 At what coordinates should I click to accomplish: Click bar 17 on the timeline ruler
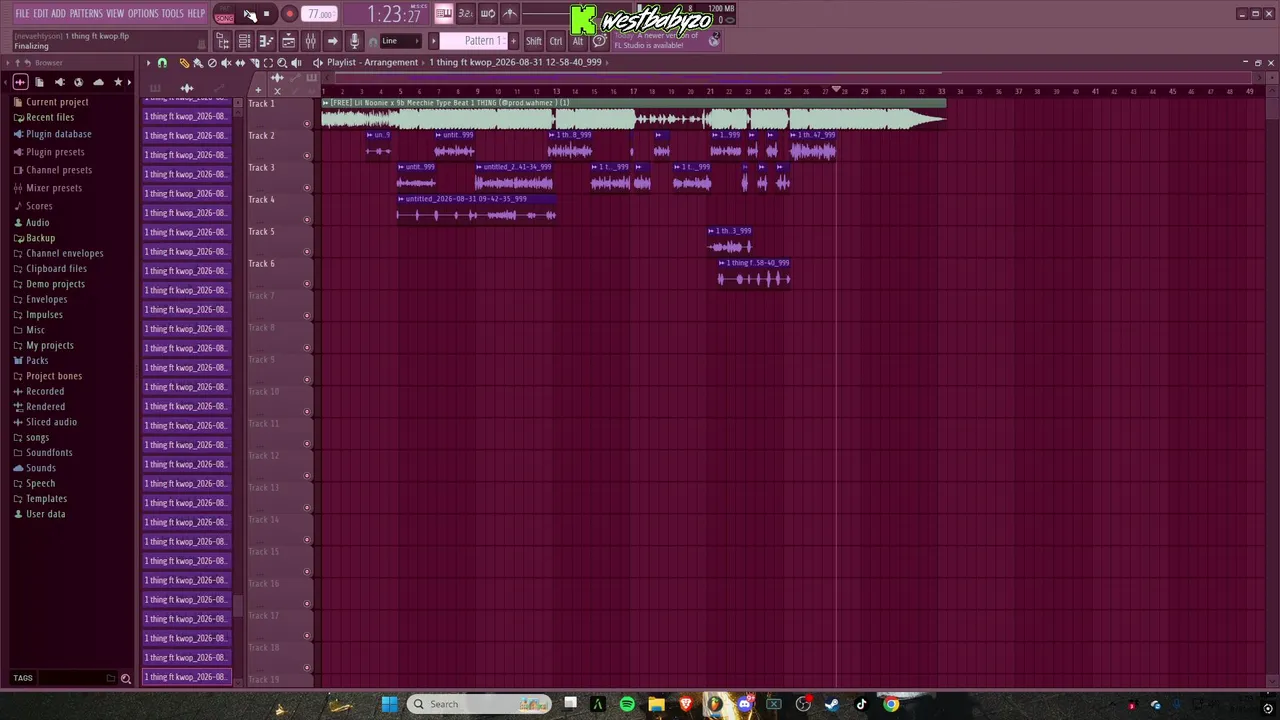click(633, 91)
